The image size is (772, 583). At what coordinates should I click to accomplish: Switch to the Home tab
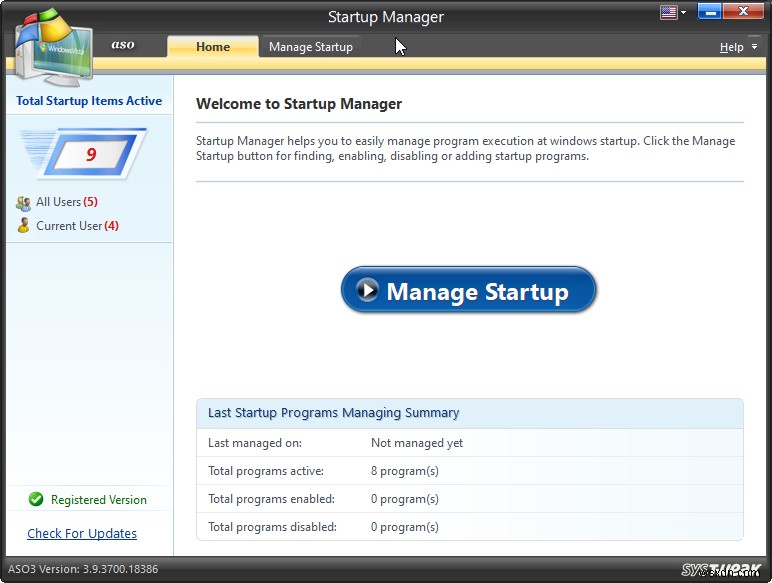(x=213, y=47)
